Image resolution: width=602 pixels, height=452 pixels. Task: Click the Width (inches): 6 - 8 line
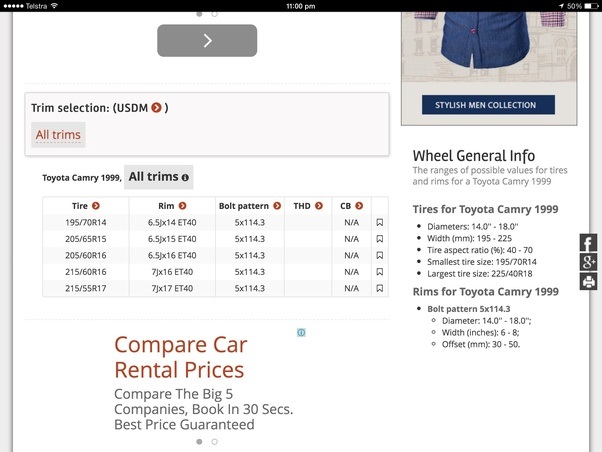481,333
